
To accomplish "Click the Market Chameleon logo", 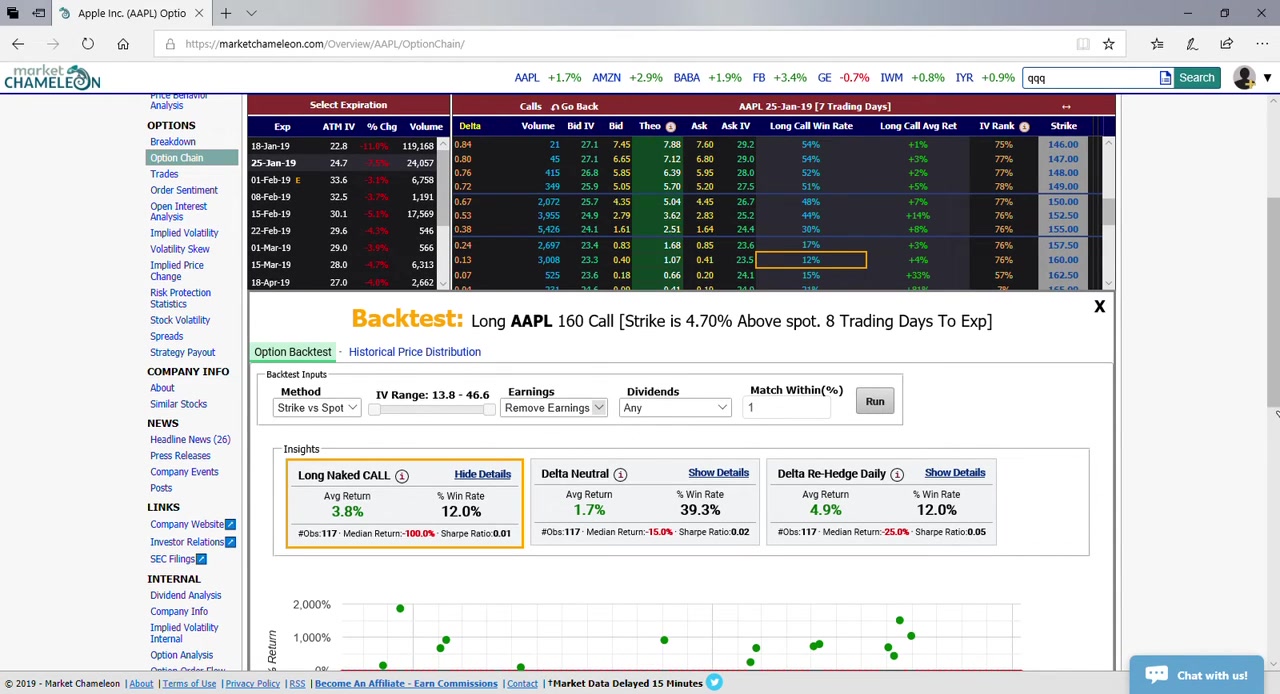I will (52, 78).
